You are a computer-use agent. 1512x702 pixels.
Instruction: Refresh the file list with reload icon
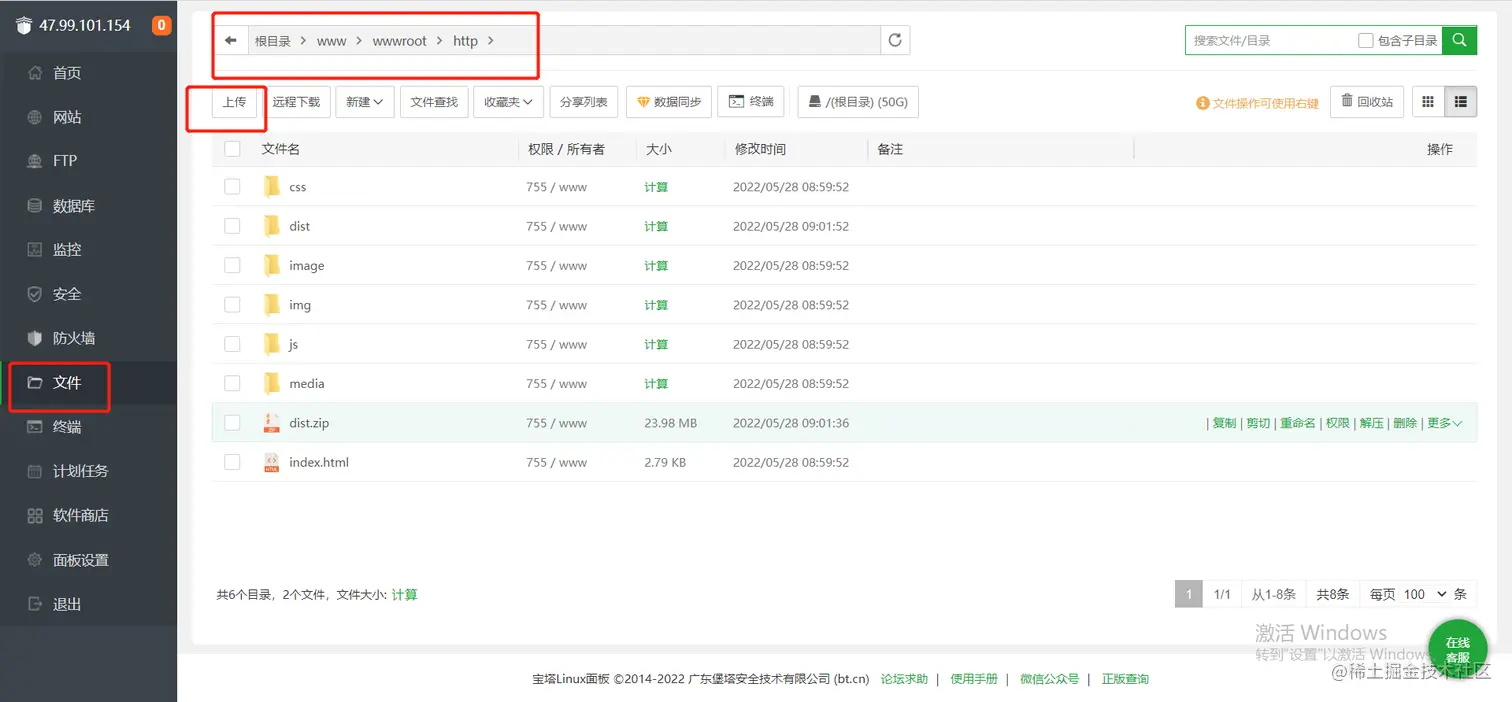(x=895, y=41)
